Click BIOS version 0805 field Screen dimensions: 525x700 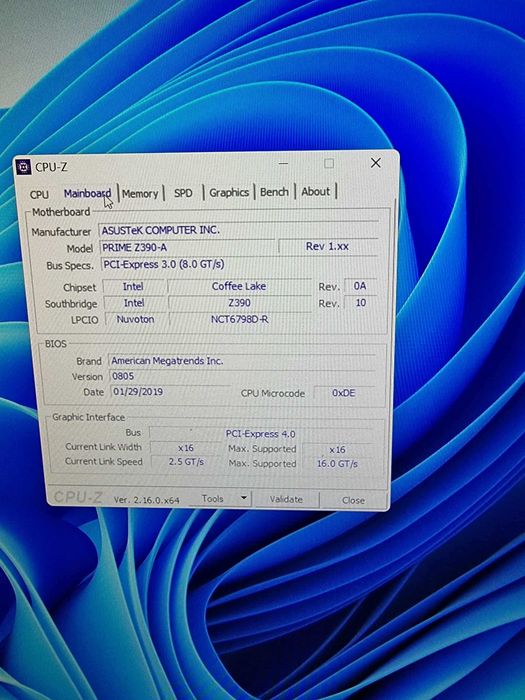(242, 376)
